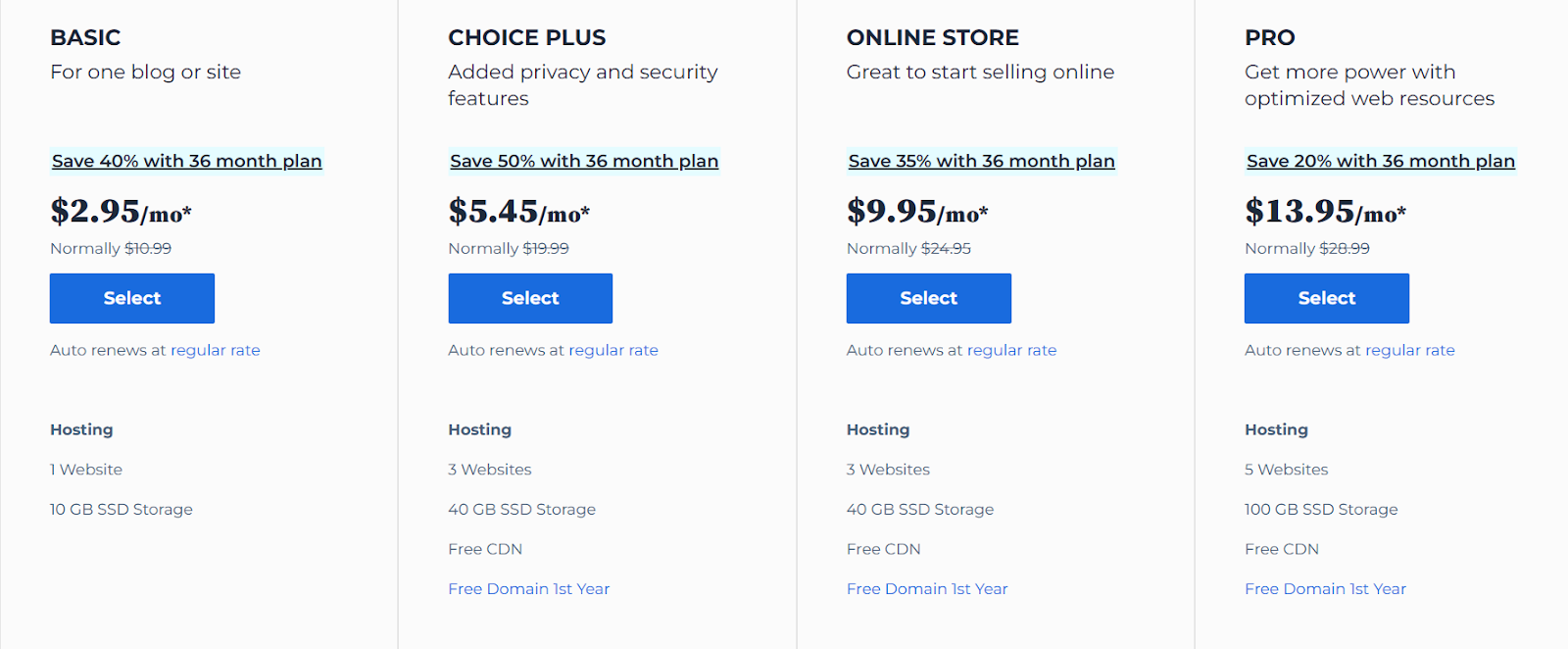Click regular rate link under CHOICE PLUS
Viewport: 1568px width, 649px height.
[613, 350]
